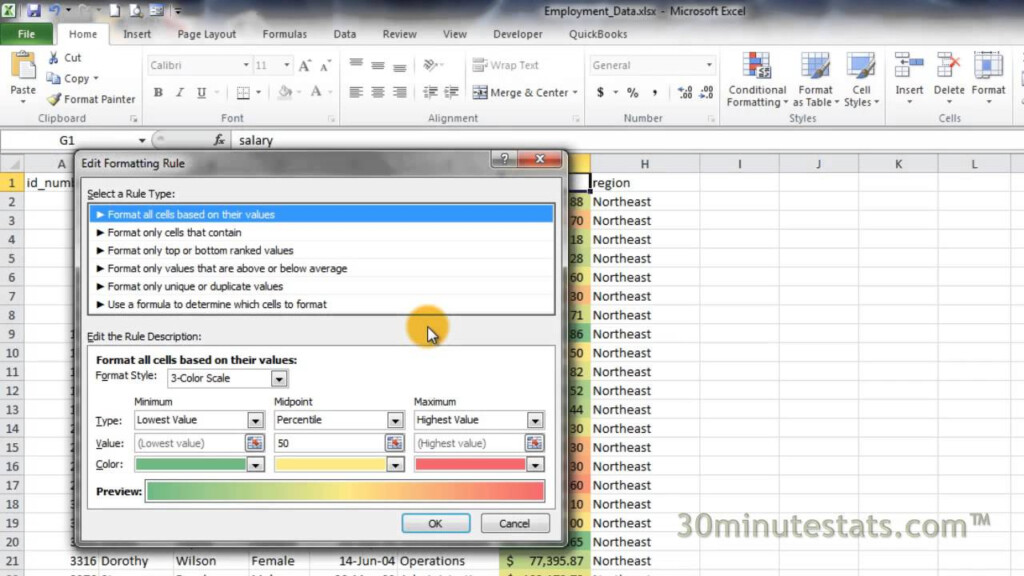Click Decrease Decimal icon

coord(706,93)
